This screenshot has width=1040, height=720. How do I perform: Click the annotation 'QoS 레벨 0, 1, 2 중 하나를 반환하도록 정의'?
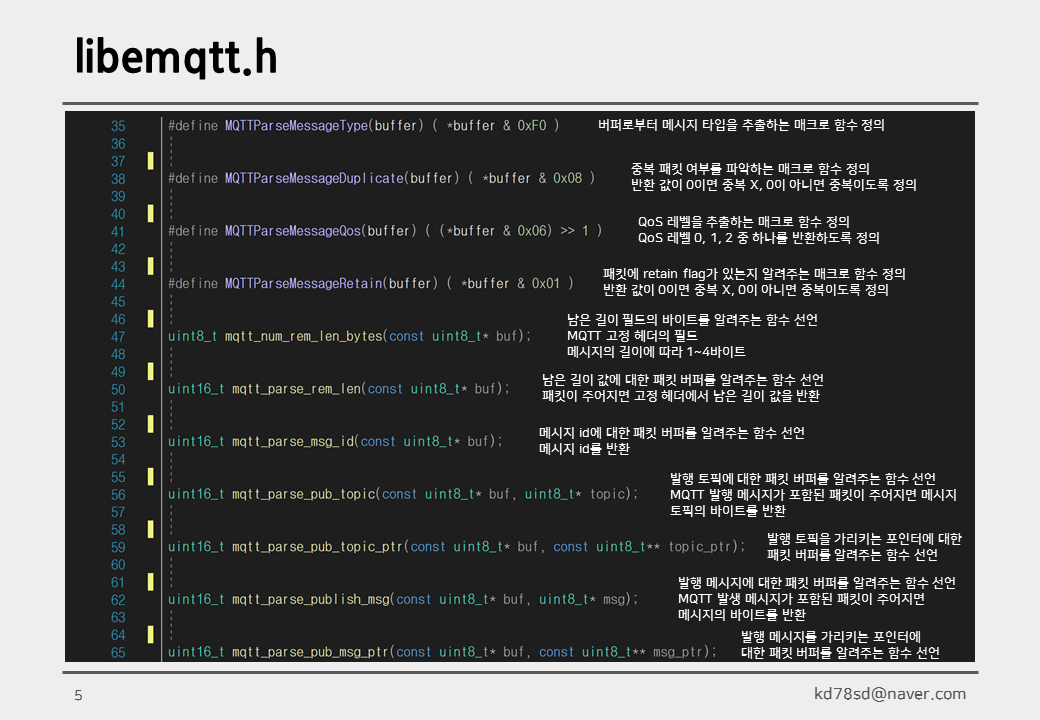click(x=759, y=237)
